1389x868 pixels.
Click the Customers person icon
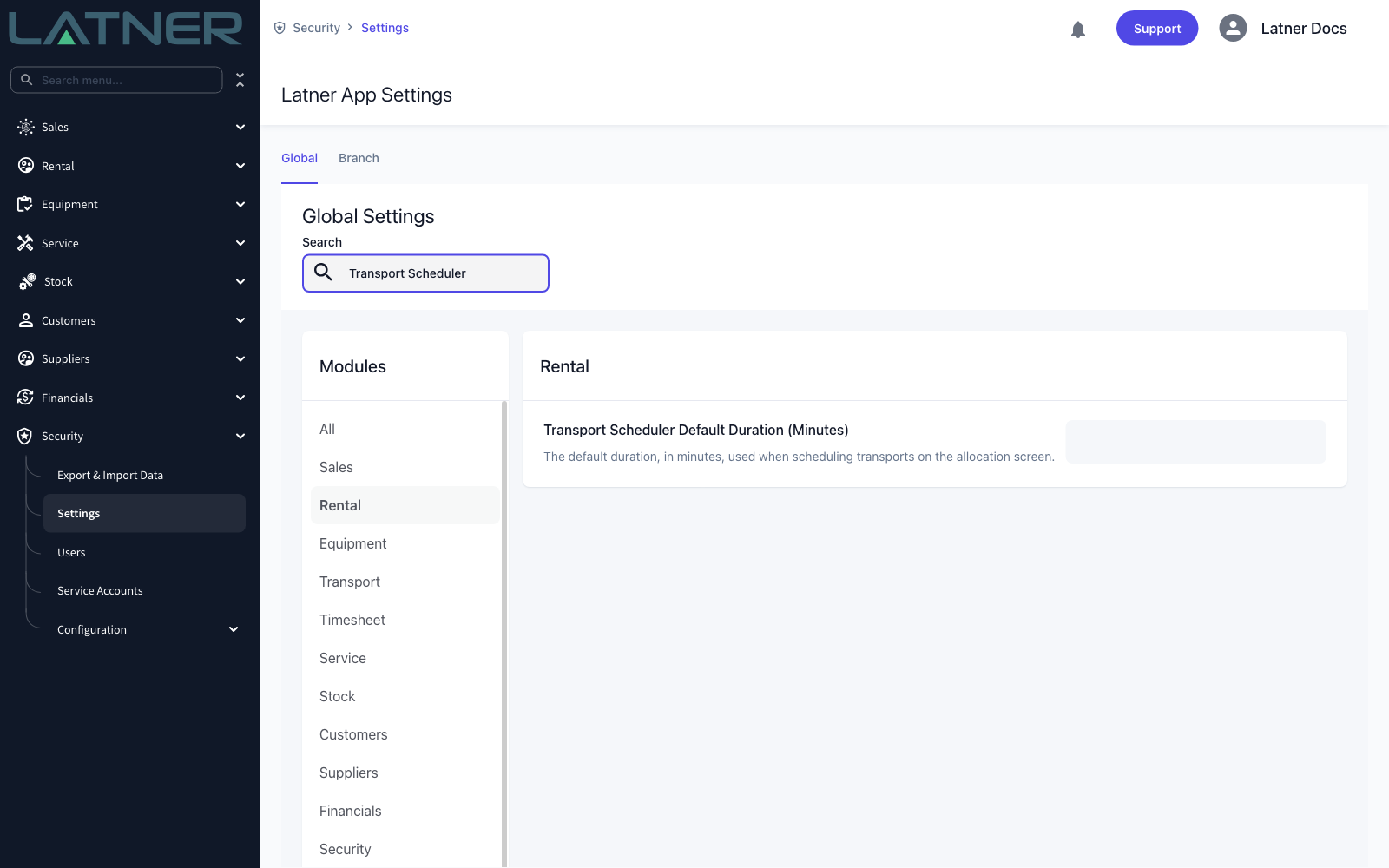[26, 320]
